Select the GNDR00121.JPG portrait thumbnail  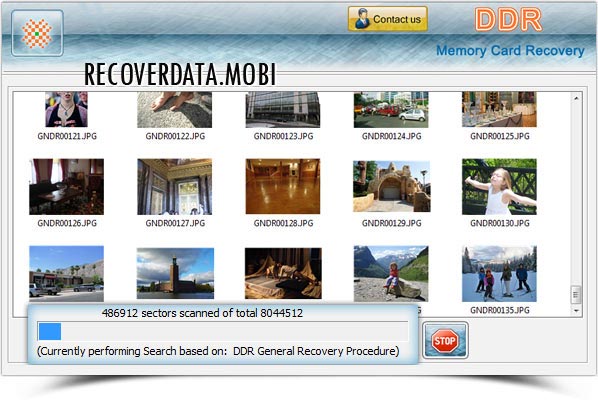pos(66,109)
